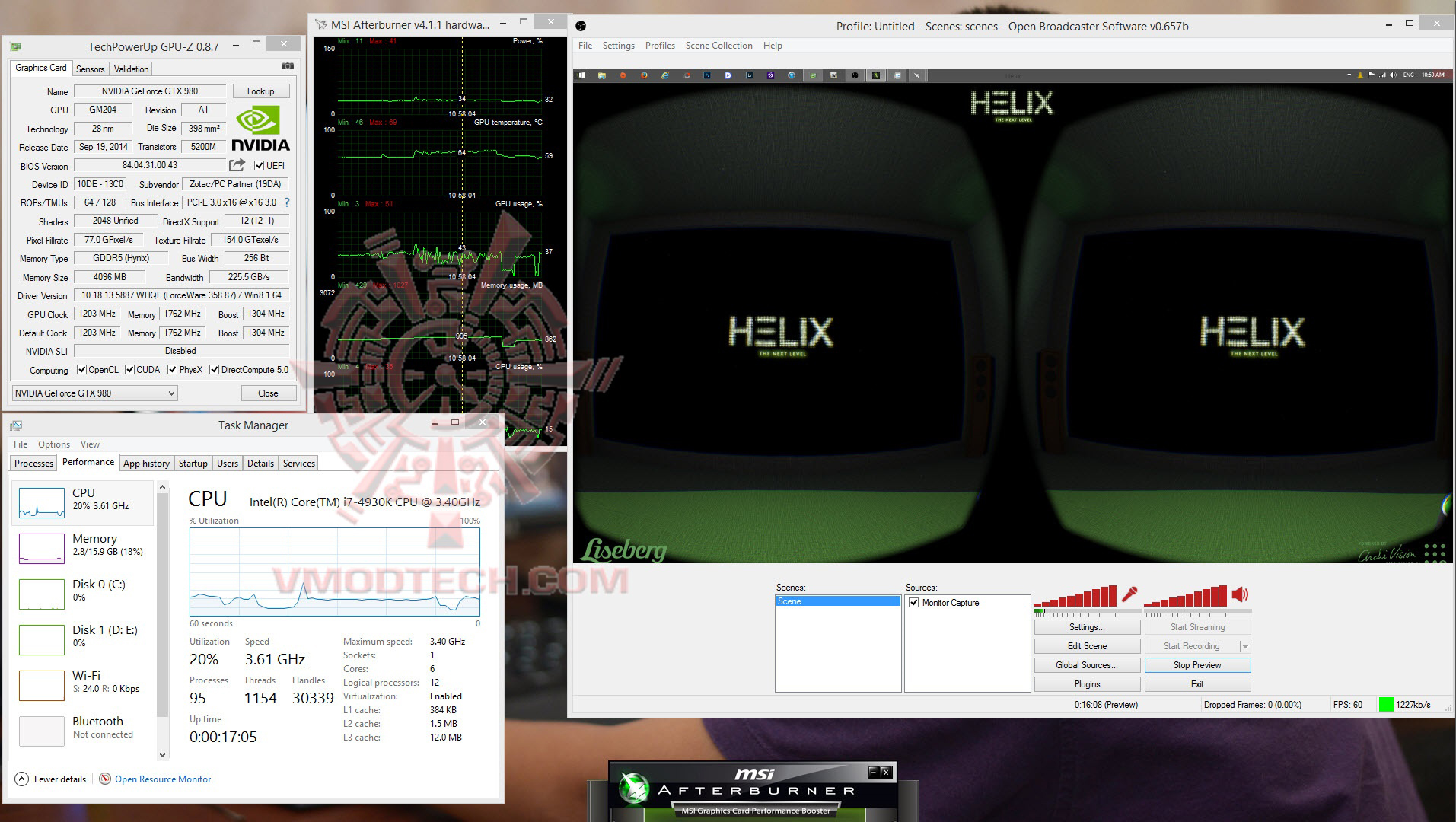Click the Lookup button in GPU-Z
Image resolution: width=1456 pixels, height=822 pixels.
pyautogui.click(x=260, y=91)
